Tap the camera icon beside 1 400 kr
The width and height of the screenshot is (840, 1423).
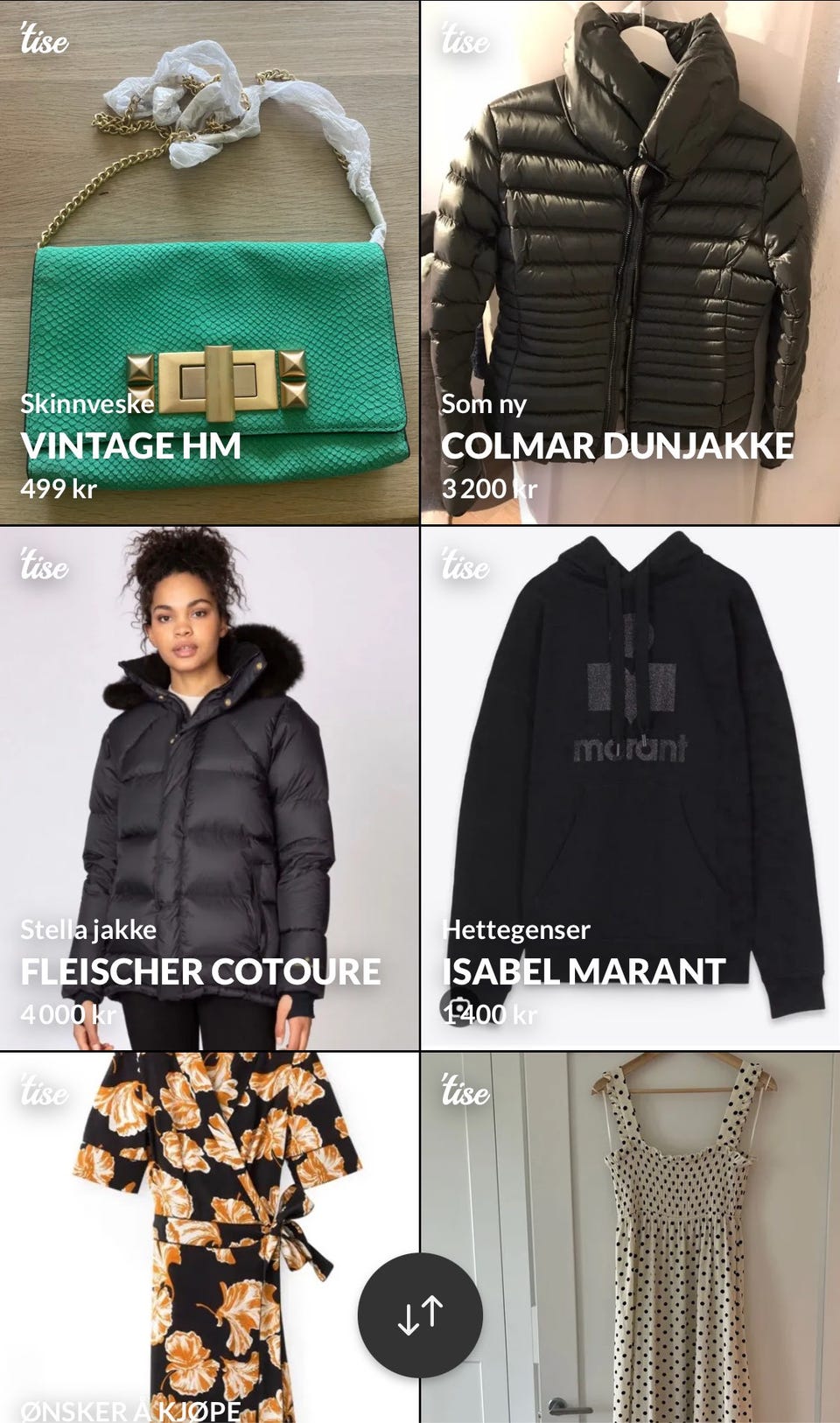tap(457, 1007)
